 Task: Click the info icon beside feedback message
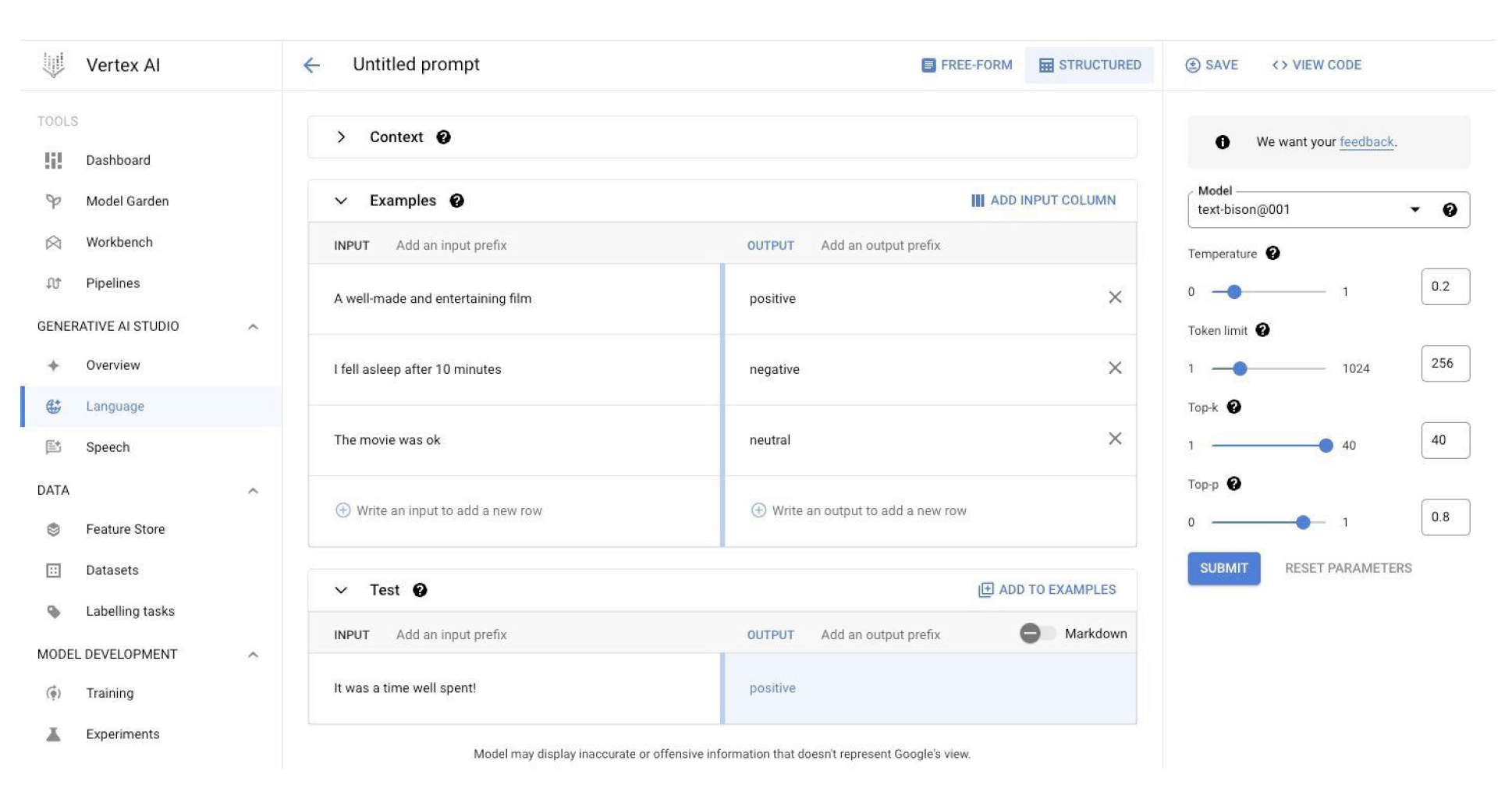[x=1223, y=142]
